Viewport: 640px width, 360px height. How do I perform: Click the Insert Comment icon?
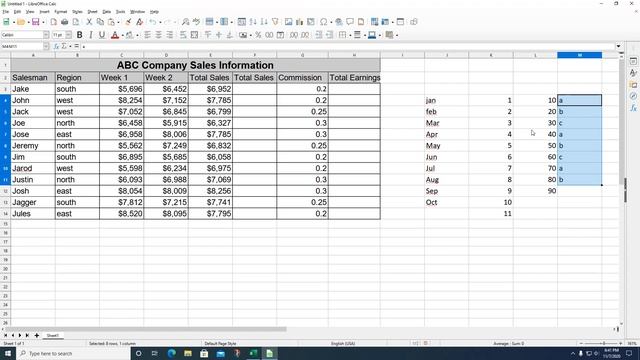click(350, 22)
